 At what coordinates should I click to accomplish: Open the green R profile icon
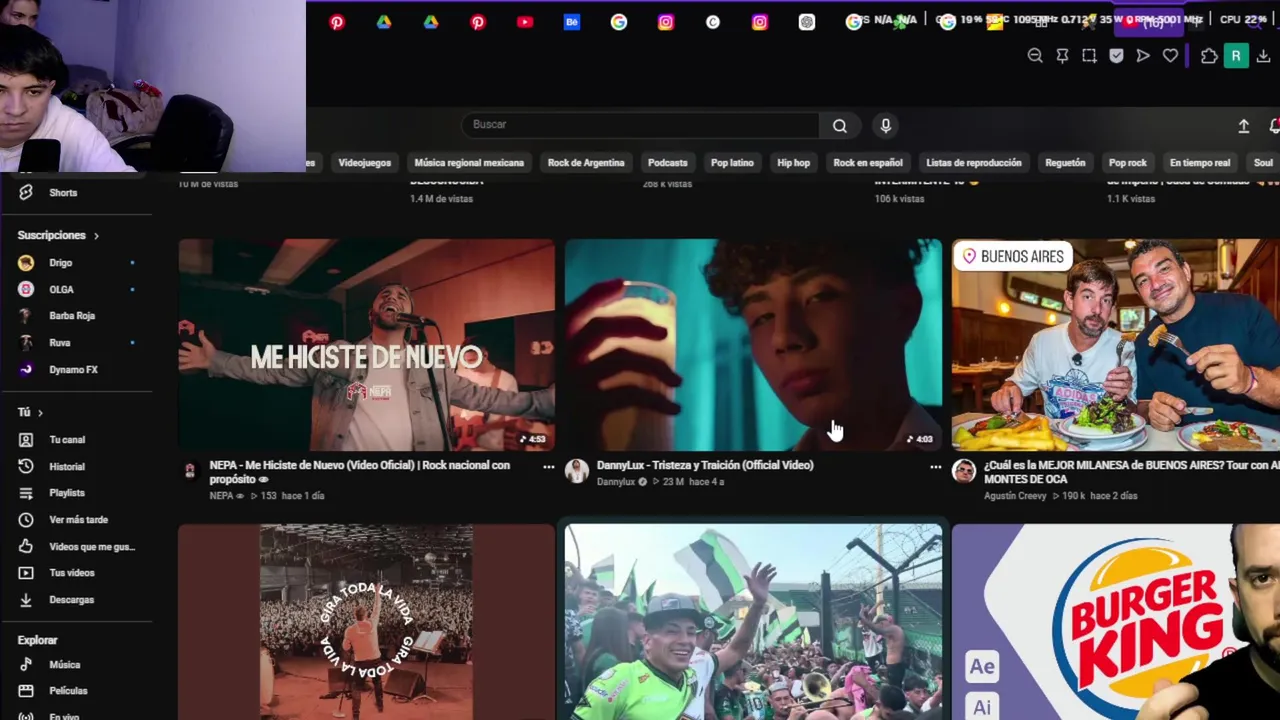point(1236,56)
